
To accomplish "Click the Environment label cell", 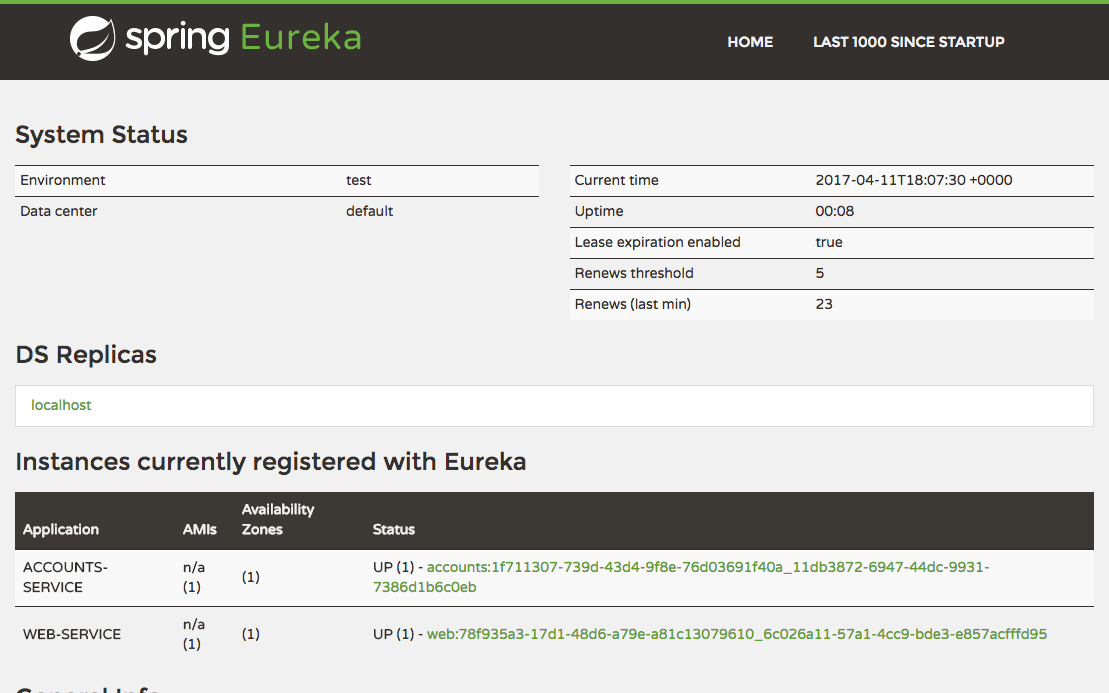I will pos(62,180).
